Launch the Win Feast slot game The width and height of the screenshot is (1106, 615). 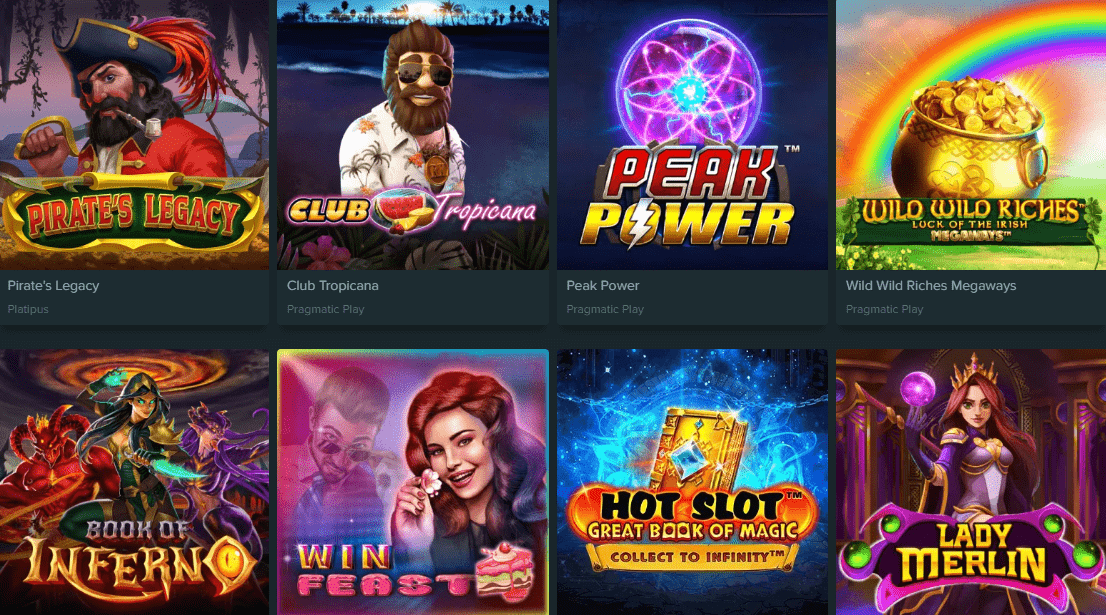pyautogui.click(x=413, y=482)
